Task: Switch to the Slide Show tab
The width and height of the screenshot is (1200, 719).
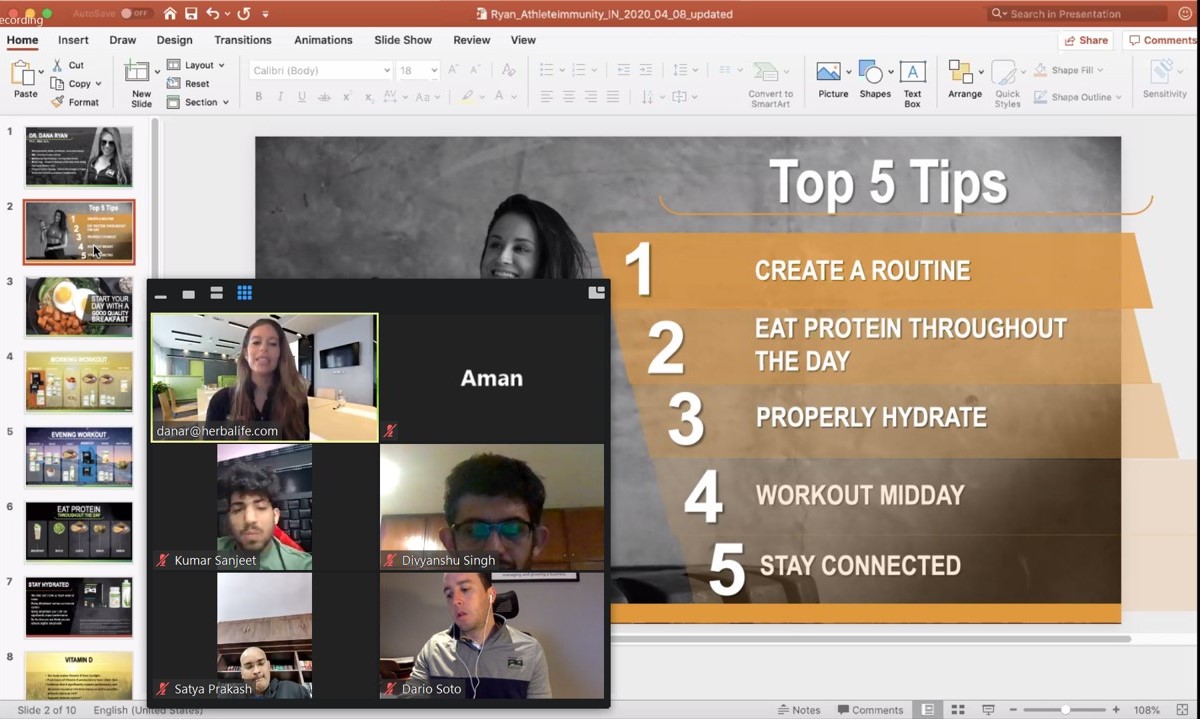Action: click(403, 40)
